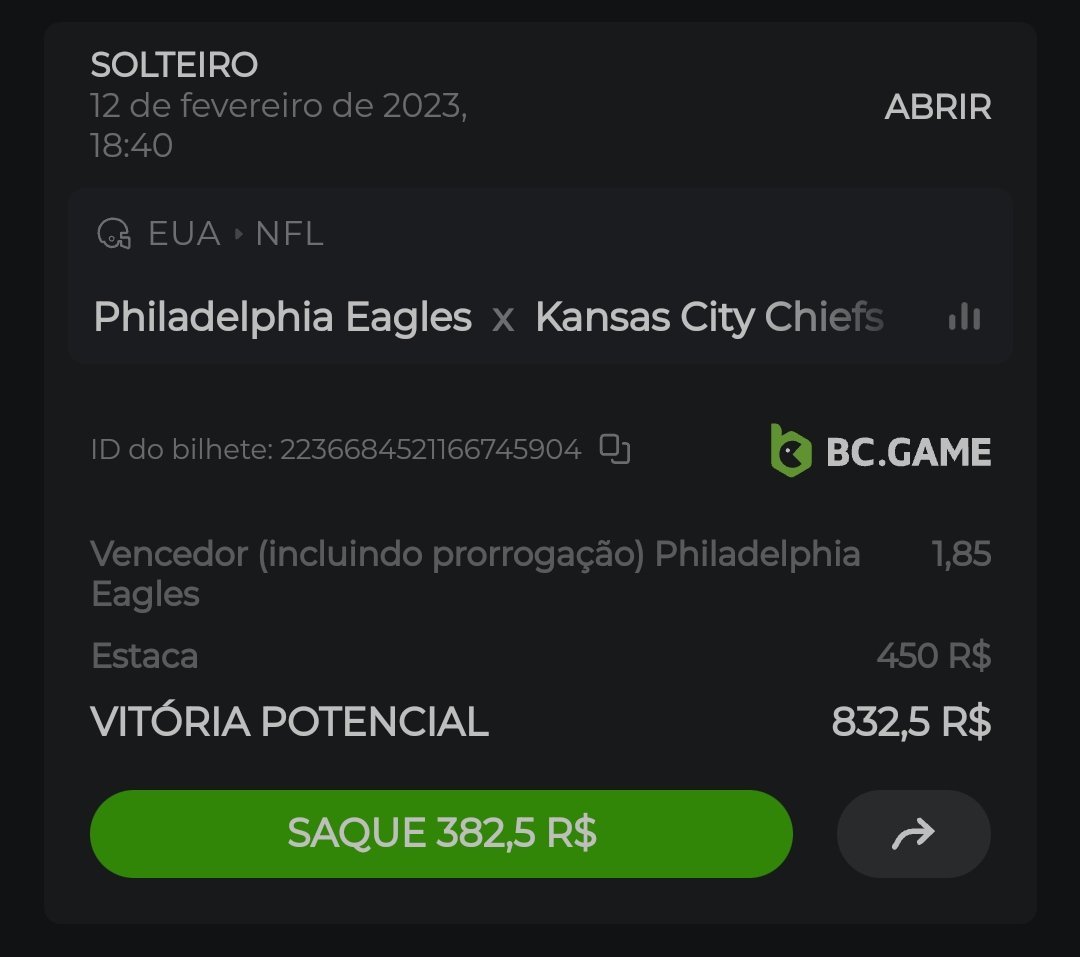Click the ticket ID number text
This screenshot has width=1080, height=957.
pyautogui.click(x=430, y=450)
